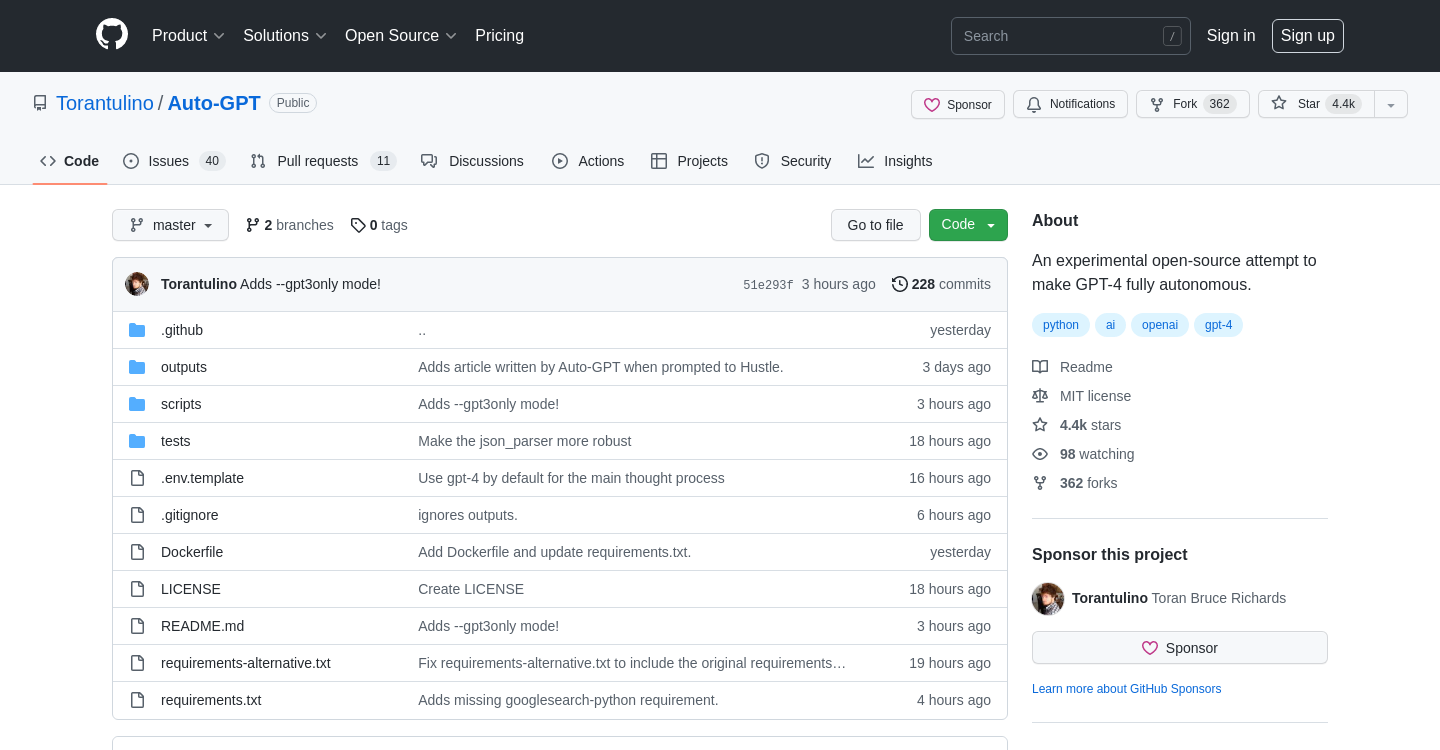Select the python topic tag
Screen dimensions: 1440x750
point(1060,325)
